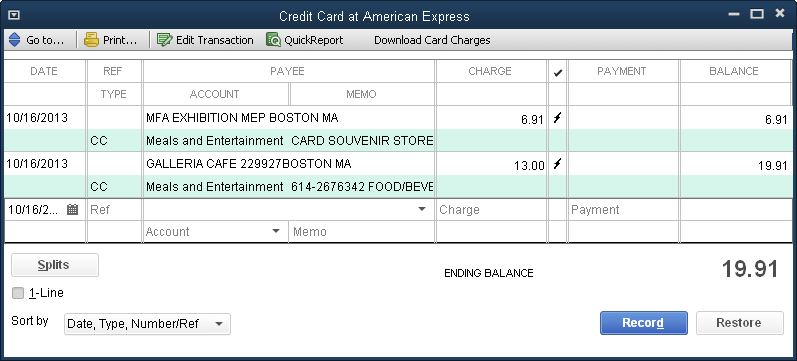
Task: Click Download Card Charges in toolbar
Action: (x=432, y=40)
